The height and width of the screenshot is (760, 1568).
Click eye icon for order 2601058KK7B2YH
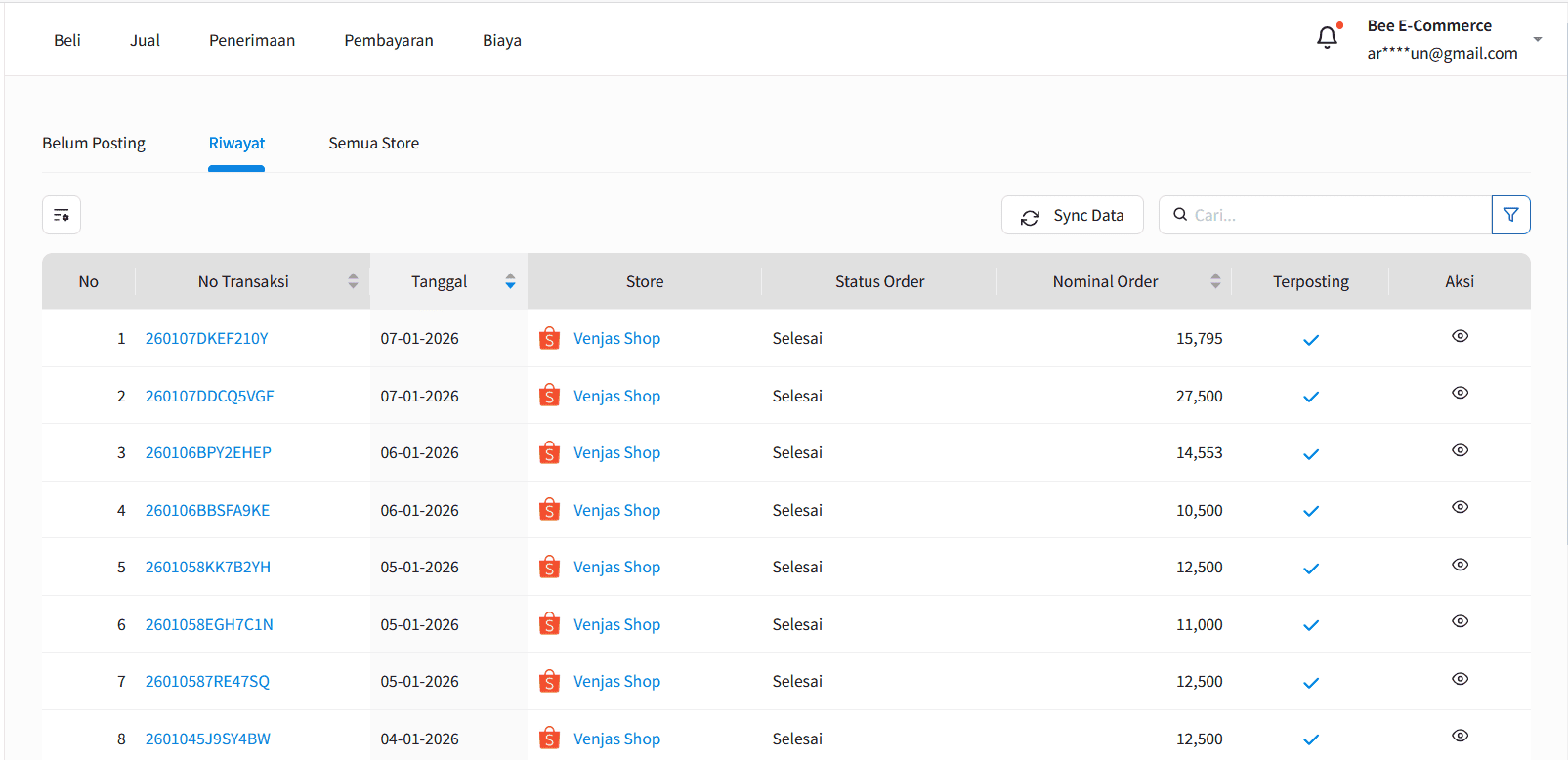click(x=1460, y=565)
